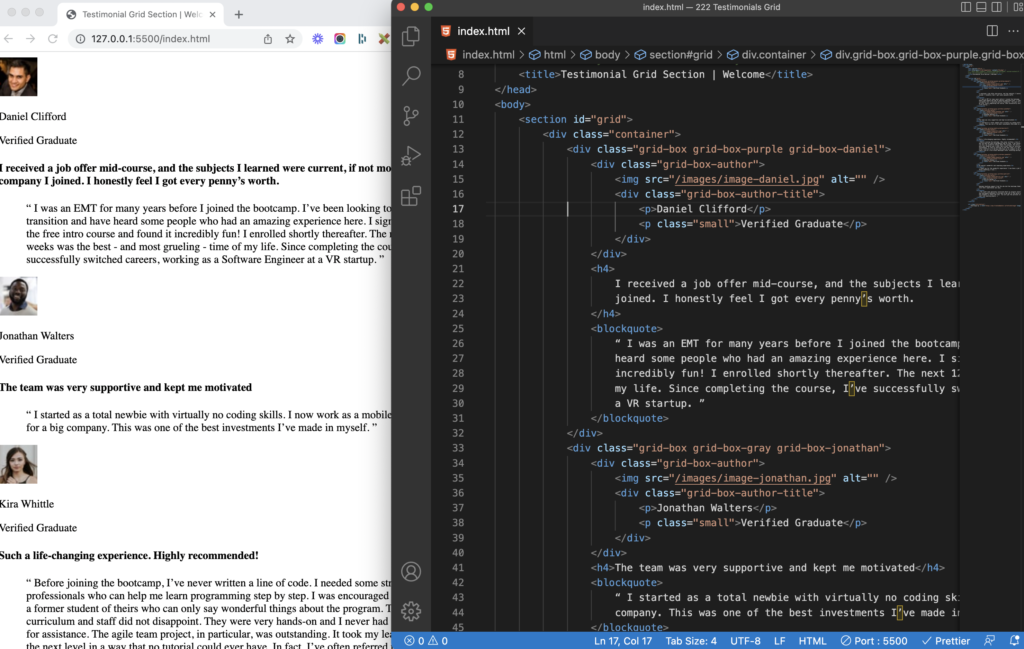
Task: Open the feedback icon in status bar
Action: click(x=990, y=641)
